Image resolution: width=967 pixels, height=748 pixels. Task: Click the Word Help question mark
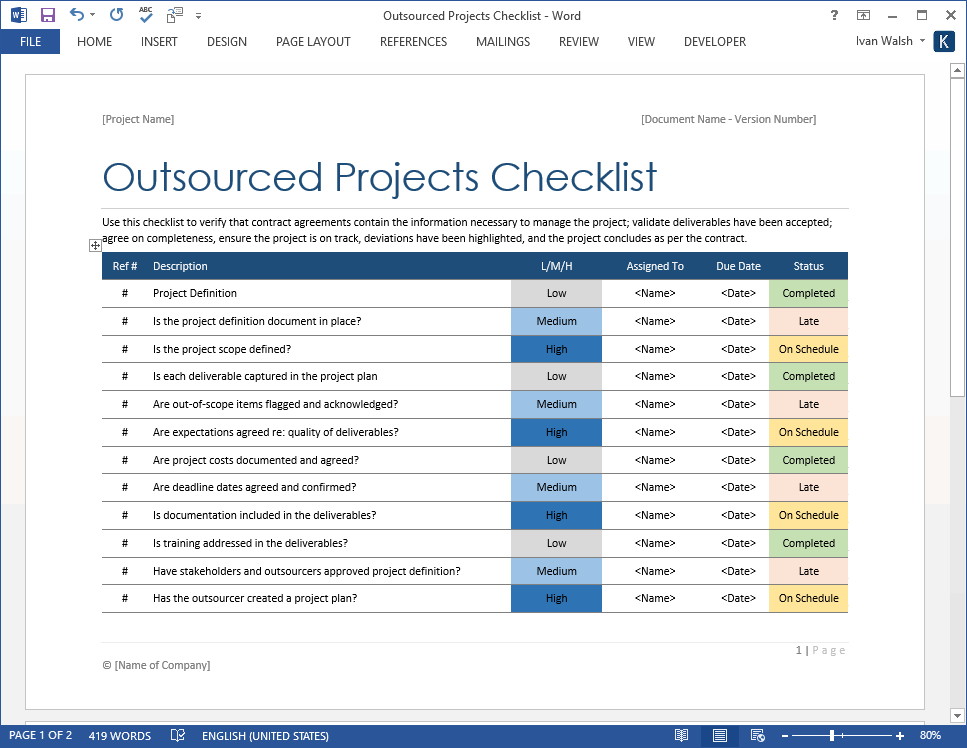833,15
